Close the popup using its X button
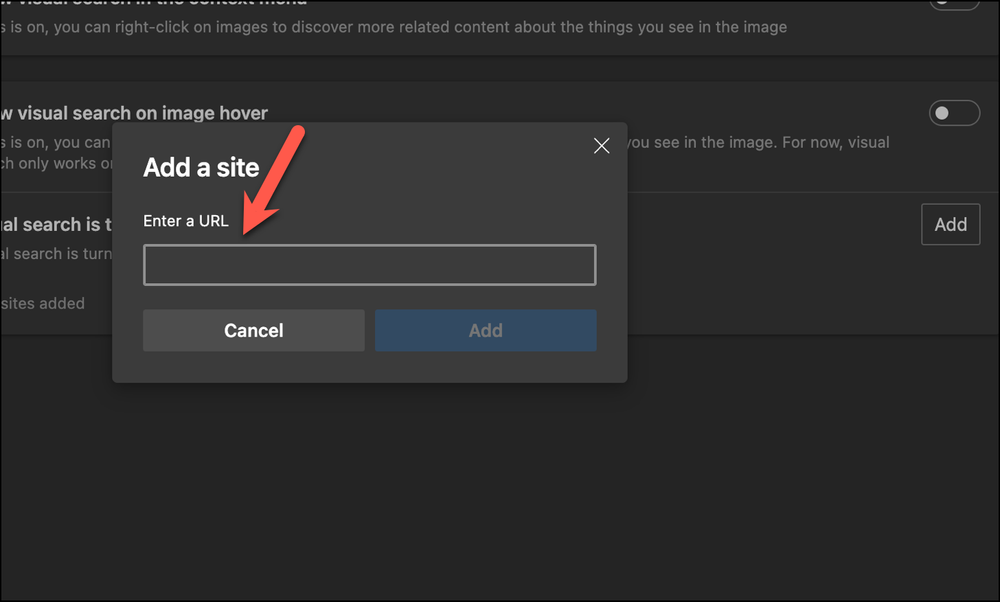This screenshot has width=1000, height=602. [601, 146]
